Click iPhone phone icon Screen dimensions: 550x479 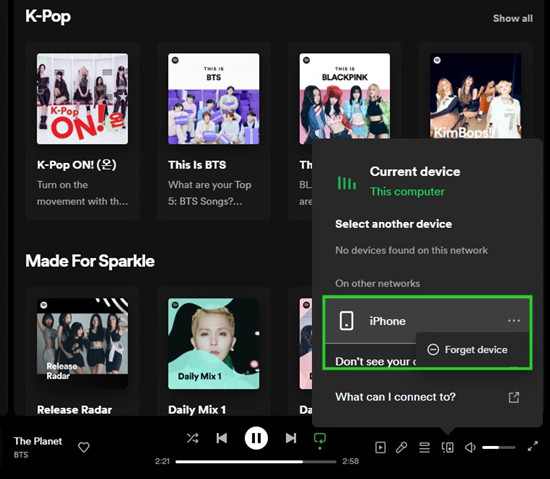(x=346, y=321)
